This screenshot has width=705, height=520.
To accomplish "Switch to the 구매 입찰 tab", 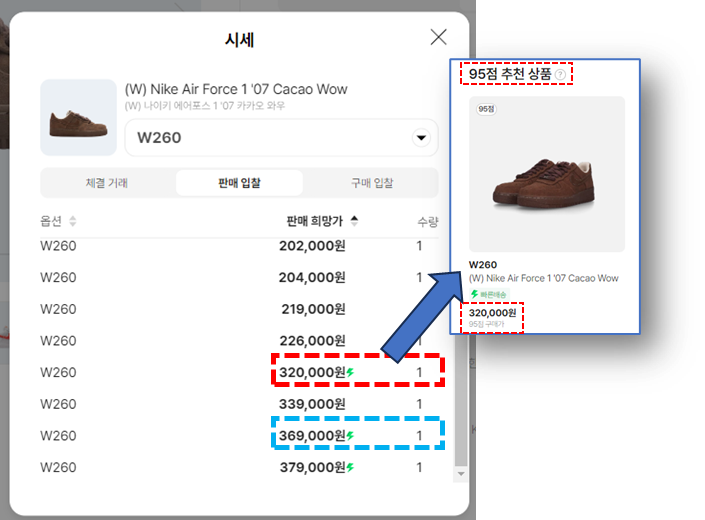I will (x=372, y=183).
